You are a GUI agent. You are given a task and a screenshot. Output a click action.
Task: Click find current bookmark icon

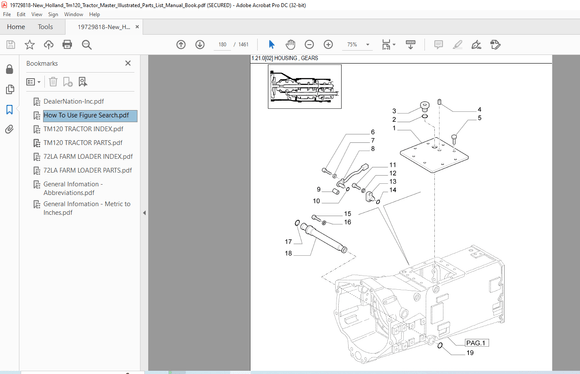tap(82, 82)
